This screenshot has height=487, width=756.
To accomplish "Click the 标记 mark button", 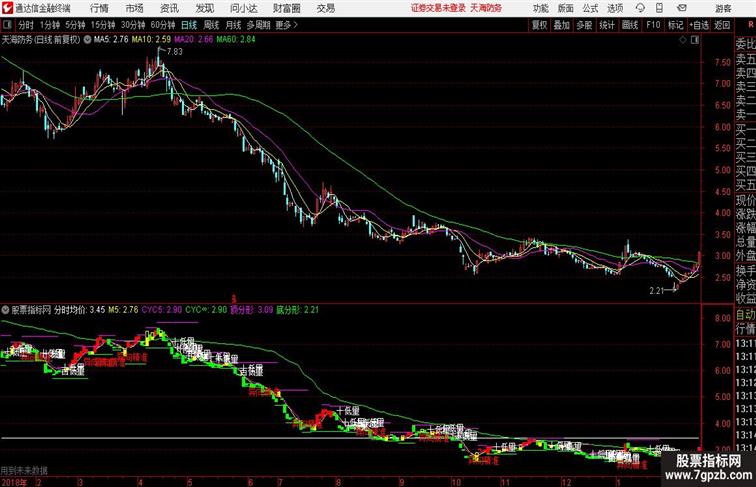I will click(675, 25).
